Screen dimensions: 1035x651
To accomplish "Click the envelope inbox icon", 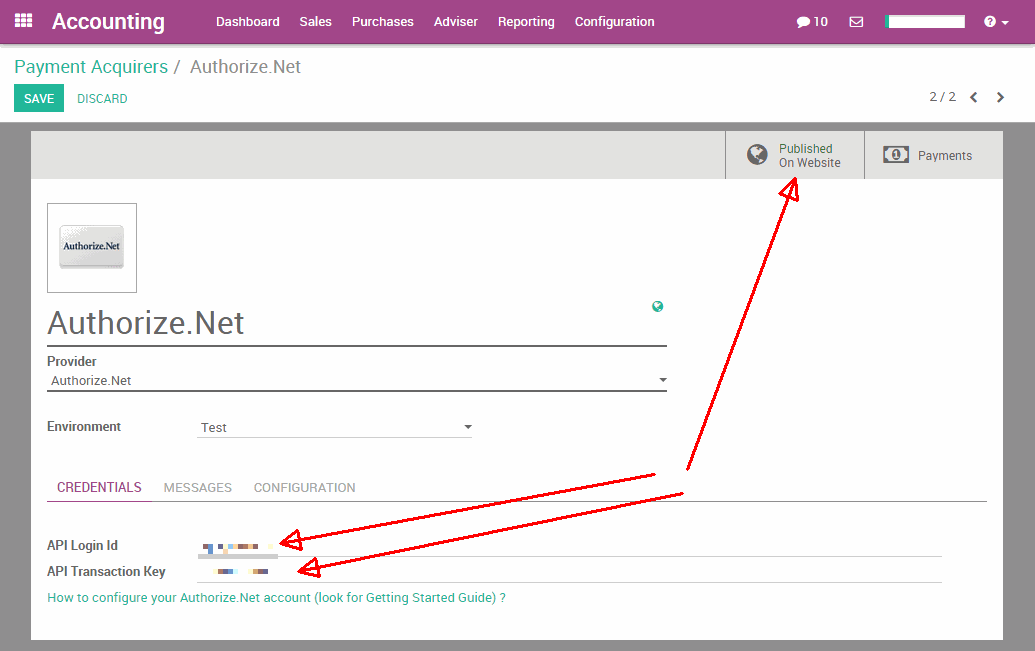I will pos(856,22).
